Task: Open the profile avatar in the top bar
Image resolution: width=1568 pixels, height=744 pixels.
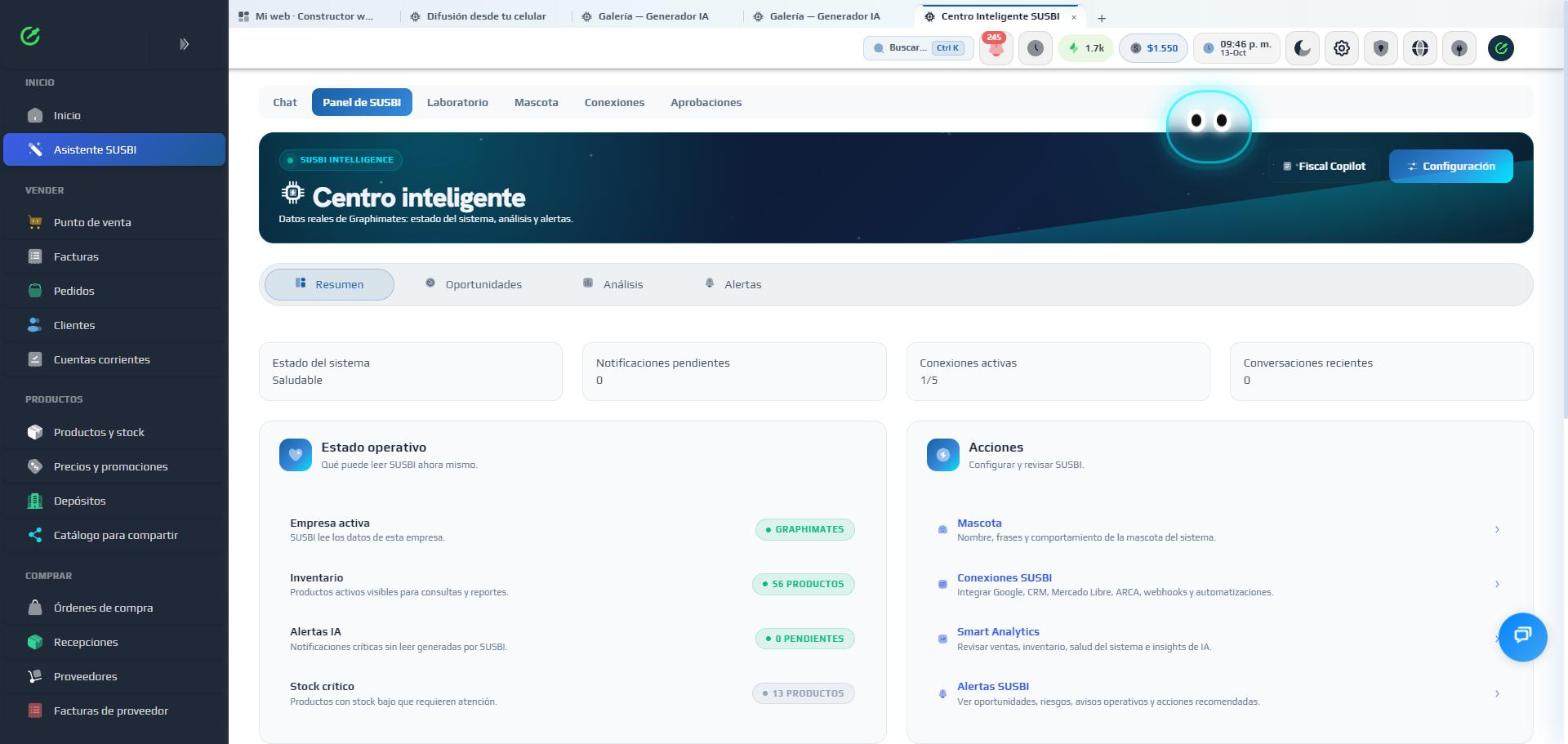Action: point(1500,48)
